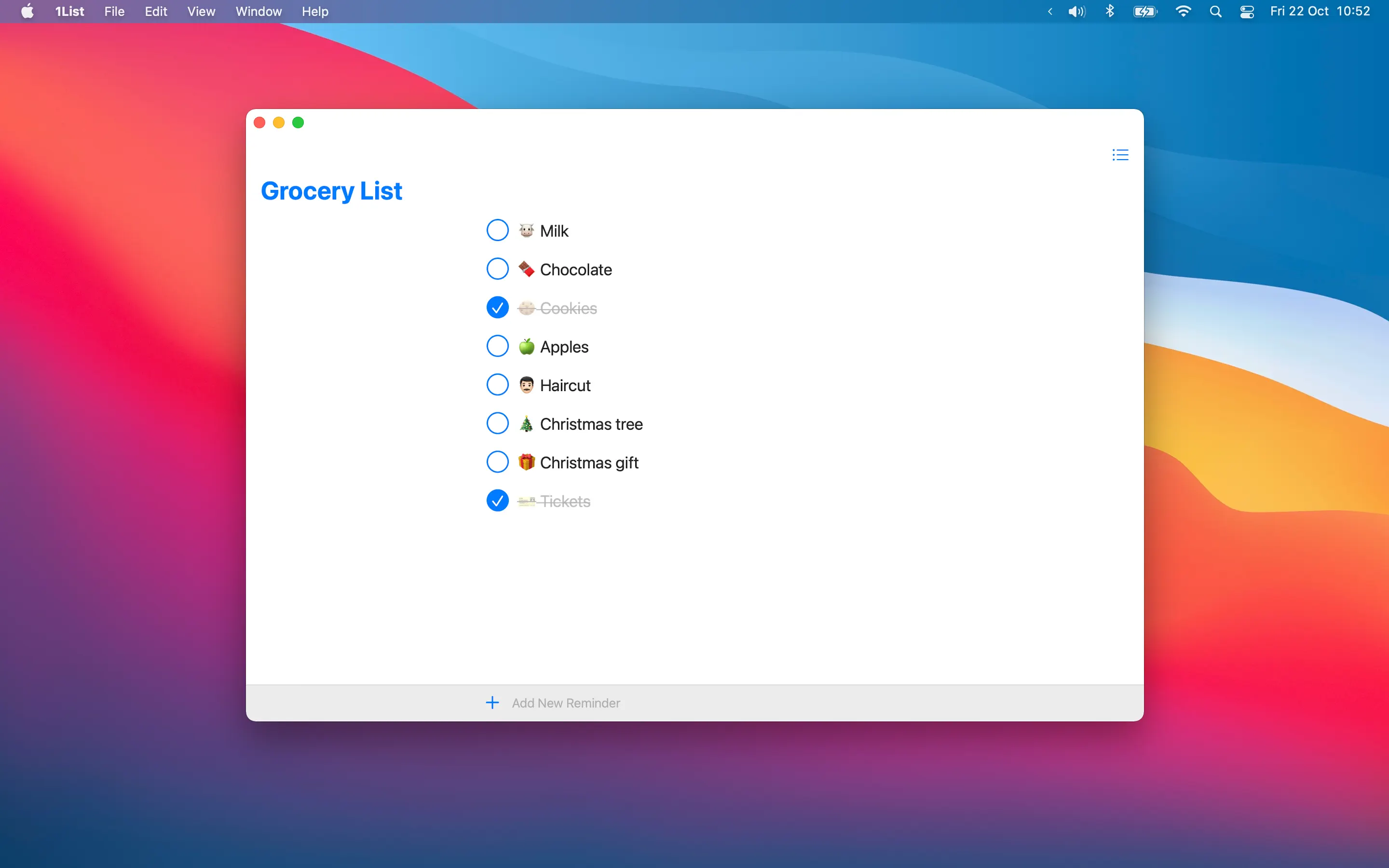The image size is (1389, 868).
Task: Open Spotlight search in menu bar
Action: (1215, 12)
